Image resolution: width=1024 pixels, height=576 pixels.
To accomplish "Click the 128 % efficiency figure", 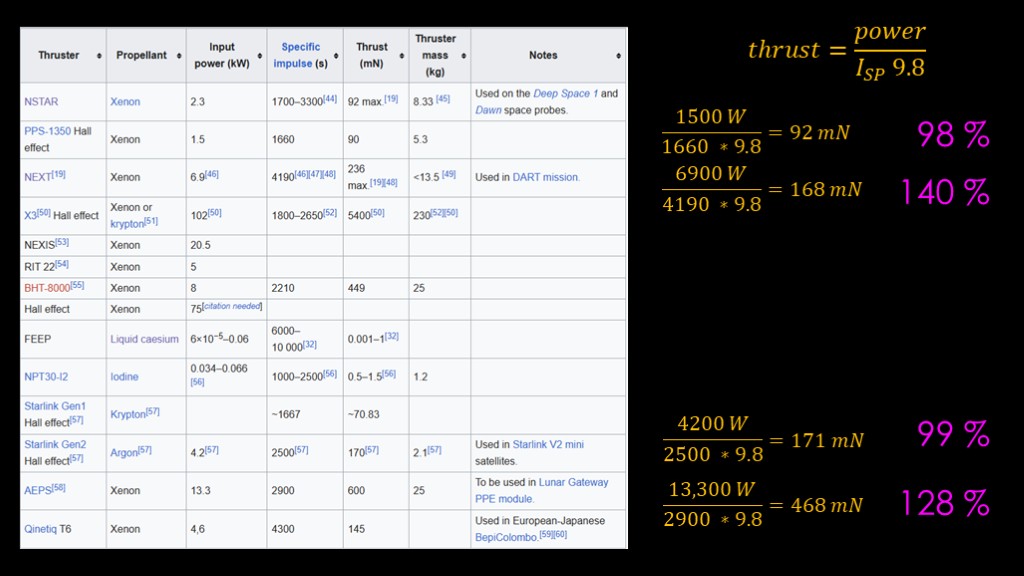I will pos(945,504).
